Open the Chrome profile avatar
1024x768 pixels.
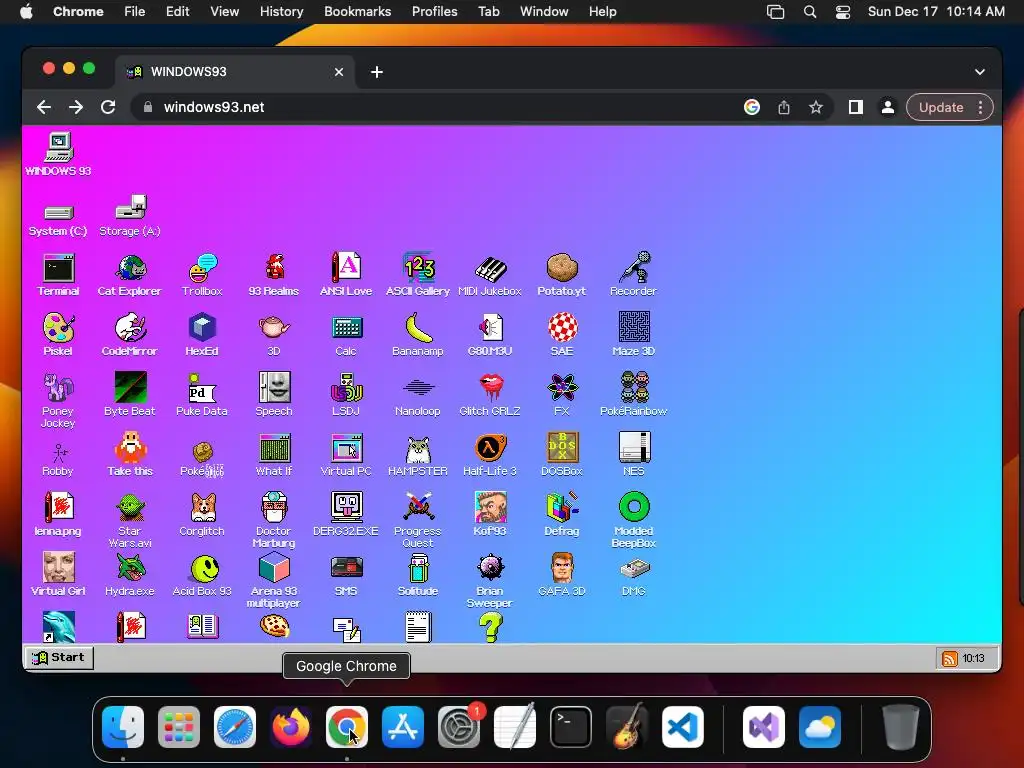[888, 107]
